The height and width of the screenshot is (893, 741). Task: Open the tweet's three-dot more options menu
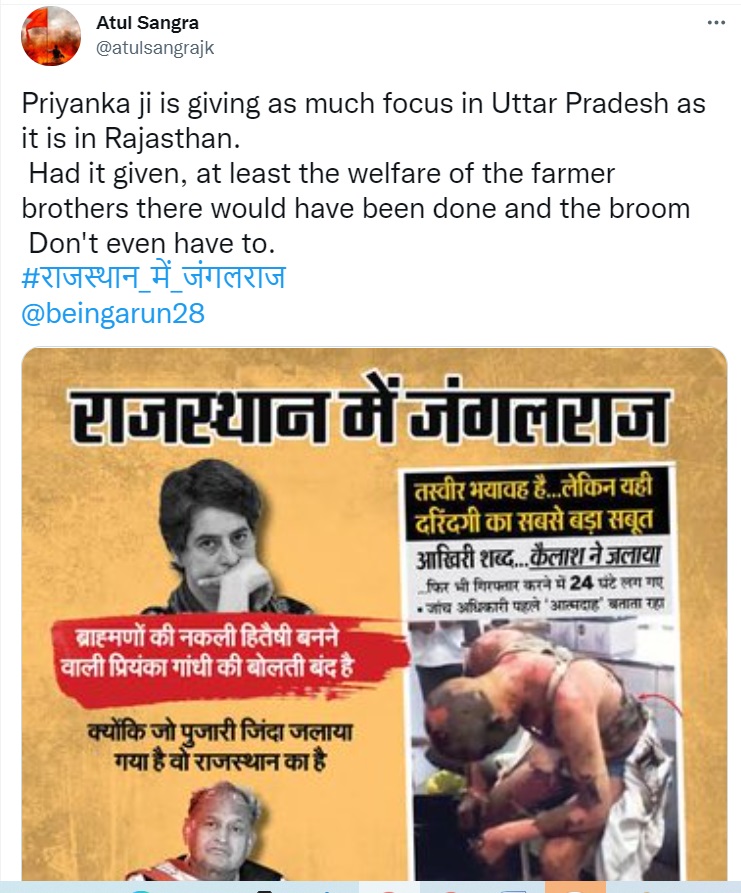pos(716,23)
